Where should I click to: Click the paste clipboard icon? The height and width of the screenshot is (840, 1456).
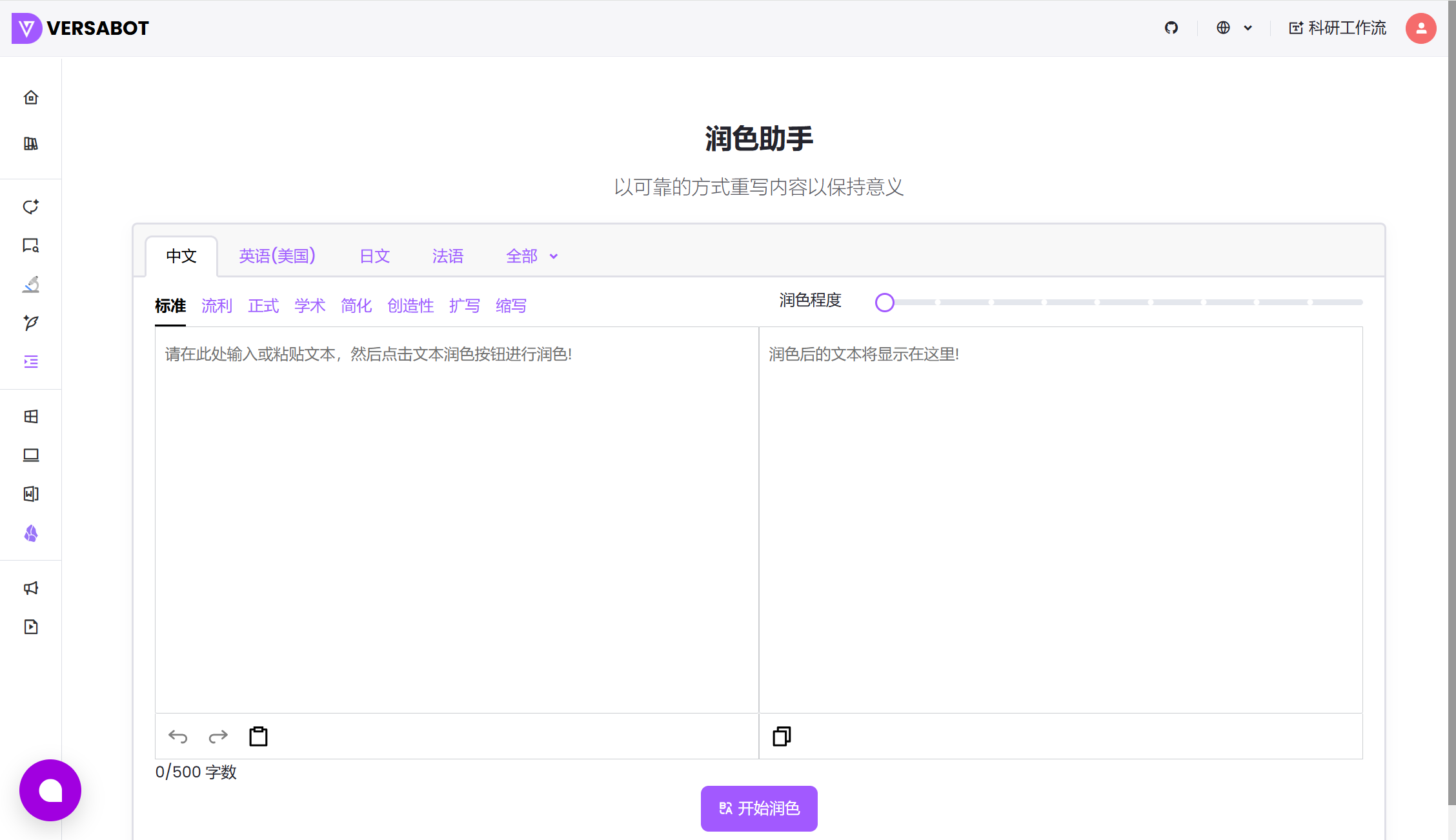click(x=258, y=736)
